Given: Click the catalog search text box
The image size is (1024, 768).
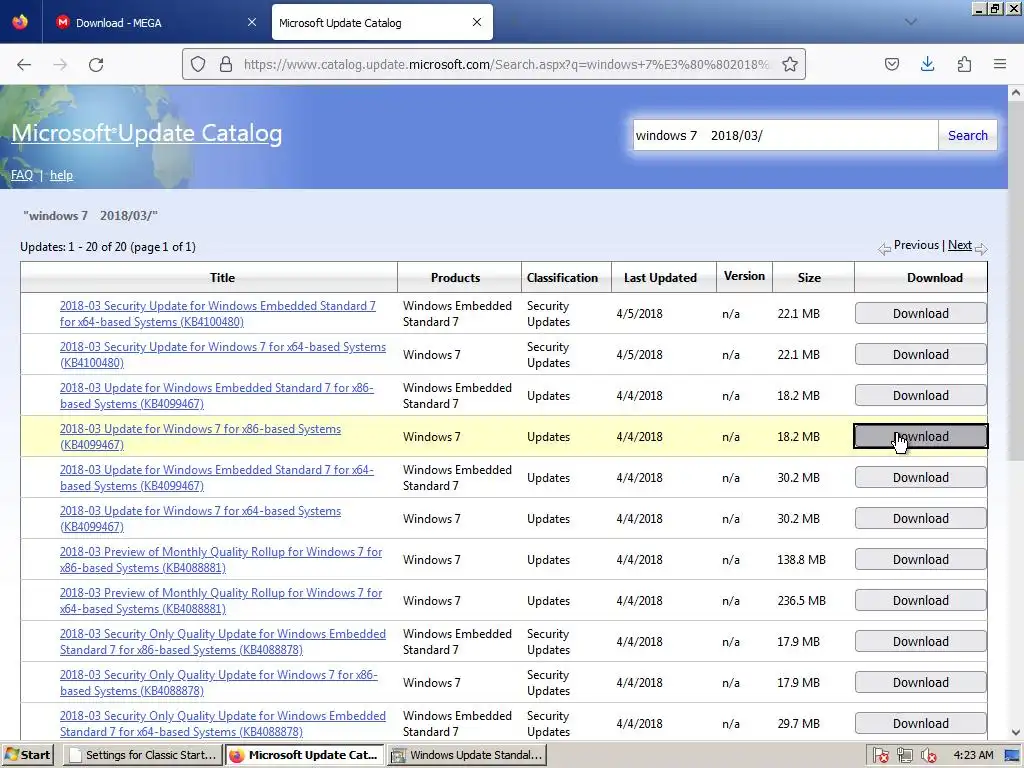Looking at the screenshot, I should coord(786,135).
